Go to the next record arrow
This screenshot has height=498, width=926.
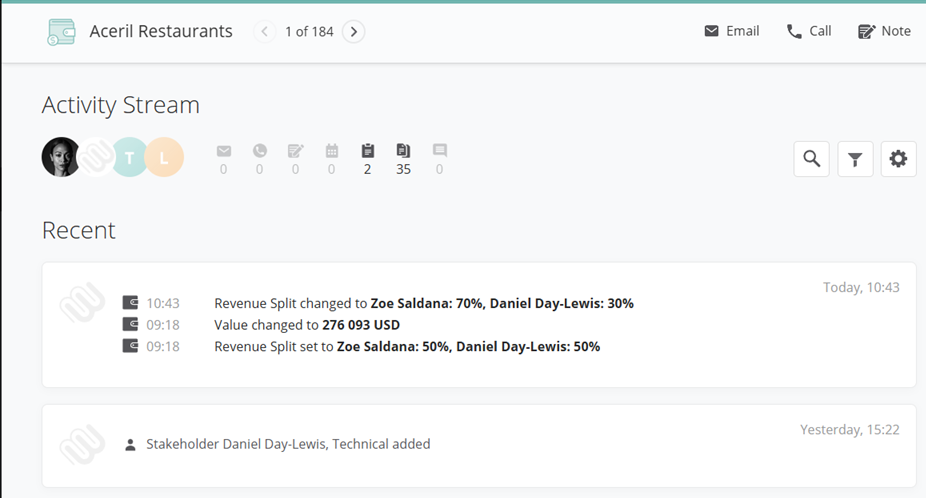353,32
